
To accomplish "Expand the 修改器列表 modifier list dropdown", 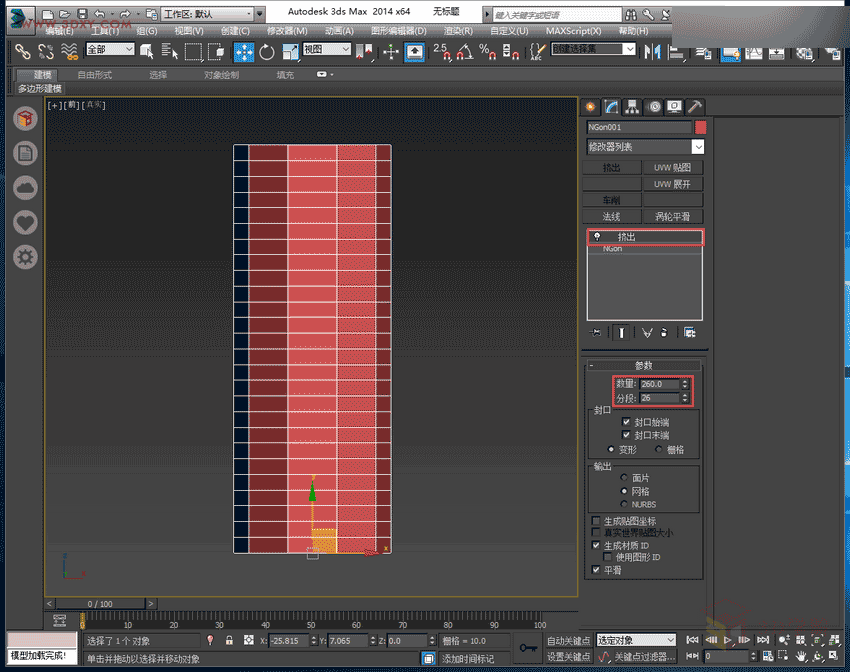I will [x=697, y=147].
